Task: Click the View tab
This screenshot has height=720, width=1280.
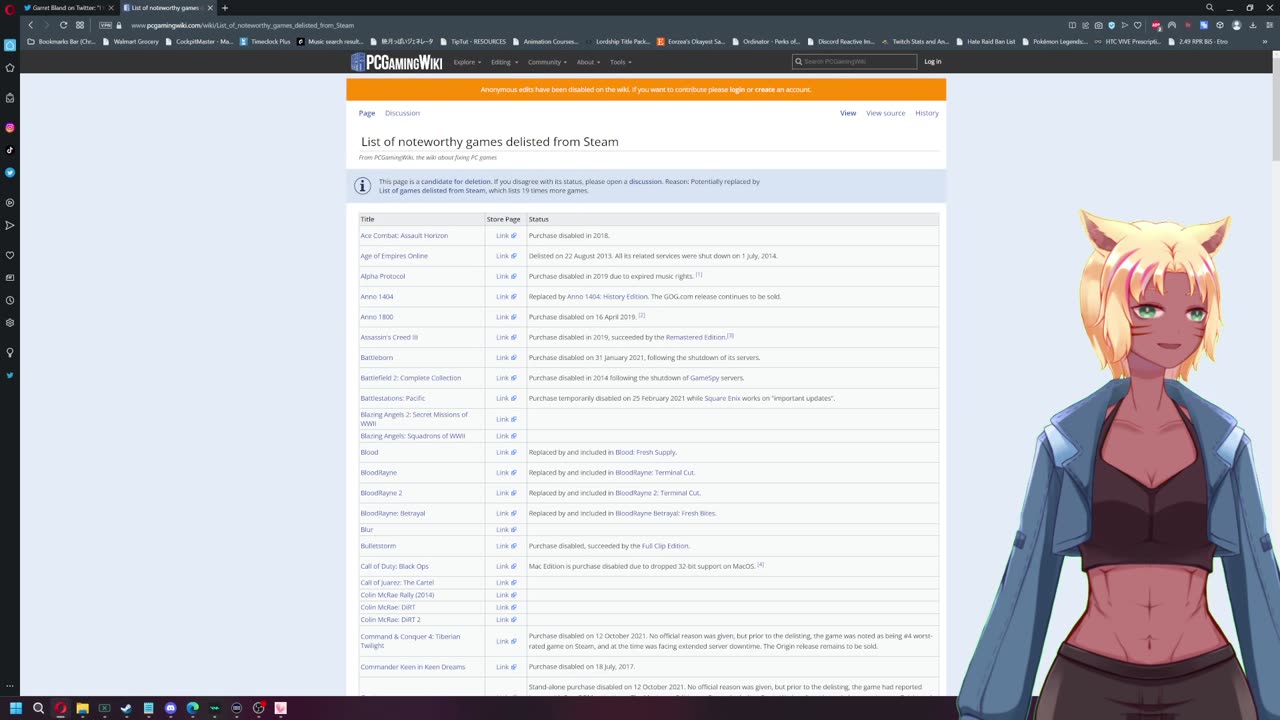Action: point(848,113)
